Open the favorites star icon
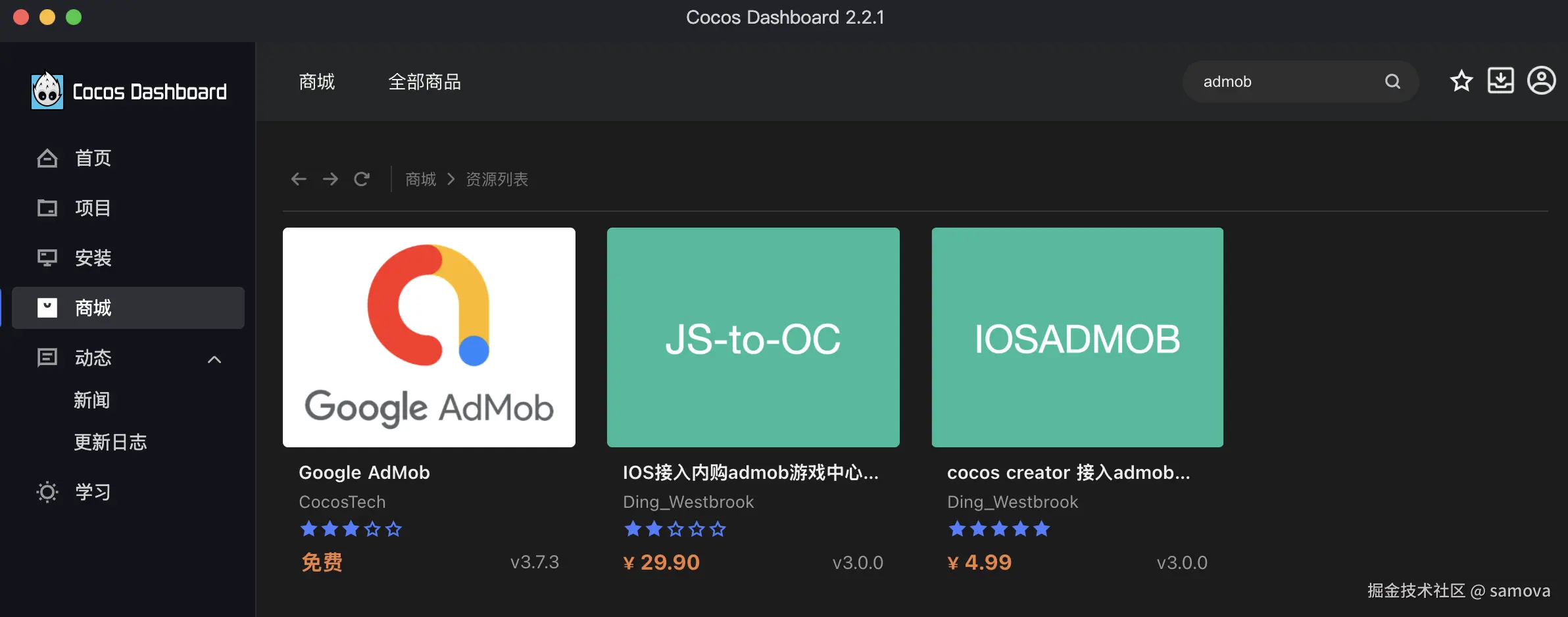The image size is (1568, 617). coord(1461,80)
